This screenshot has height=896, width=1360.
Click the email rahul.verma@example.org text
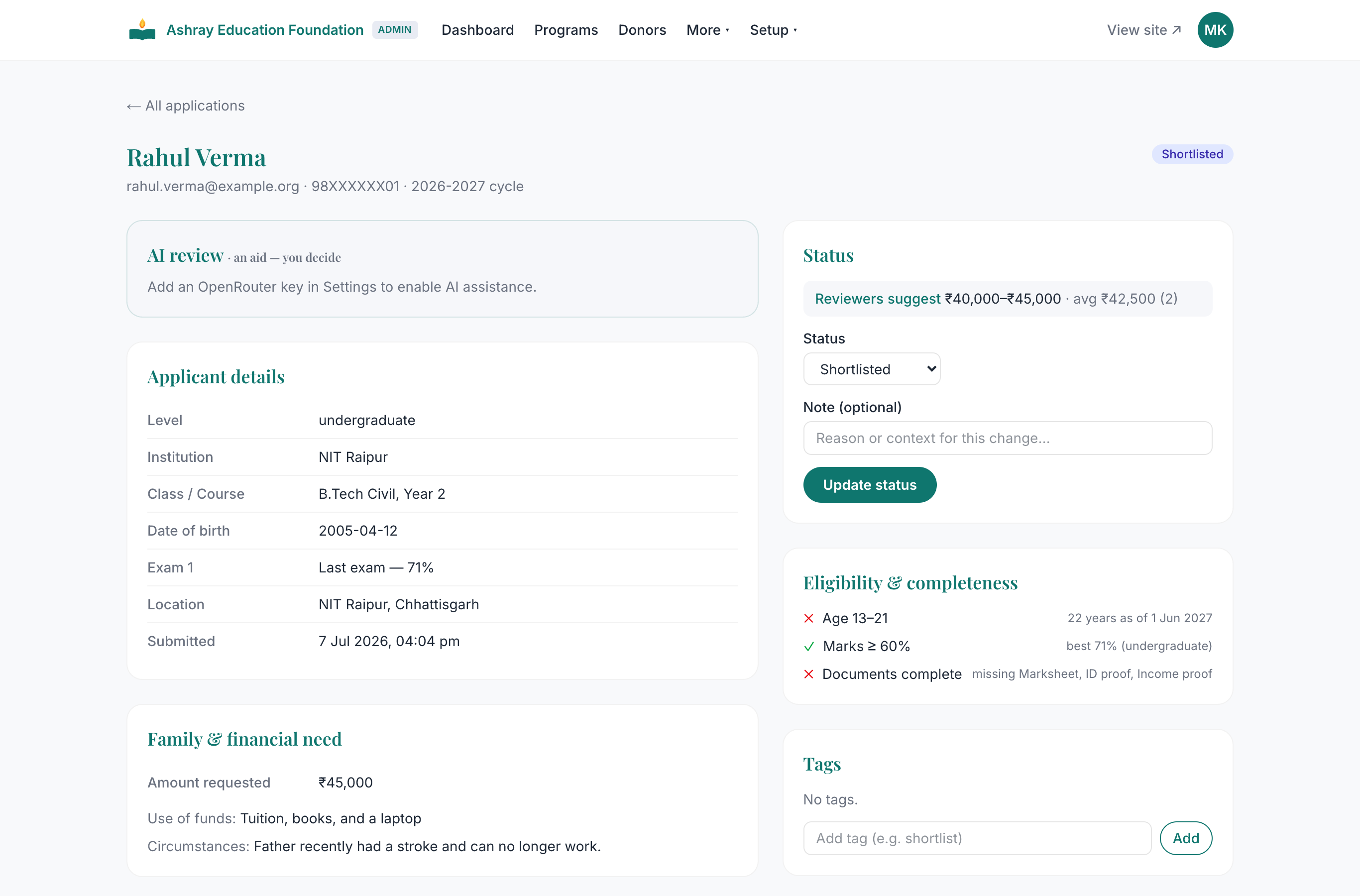(213, 186)
